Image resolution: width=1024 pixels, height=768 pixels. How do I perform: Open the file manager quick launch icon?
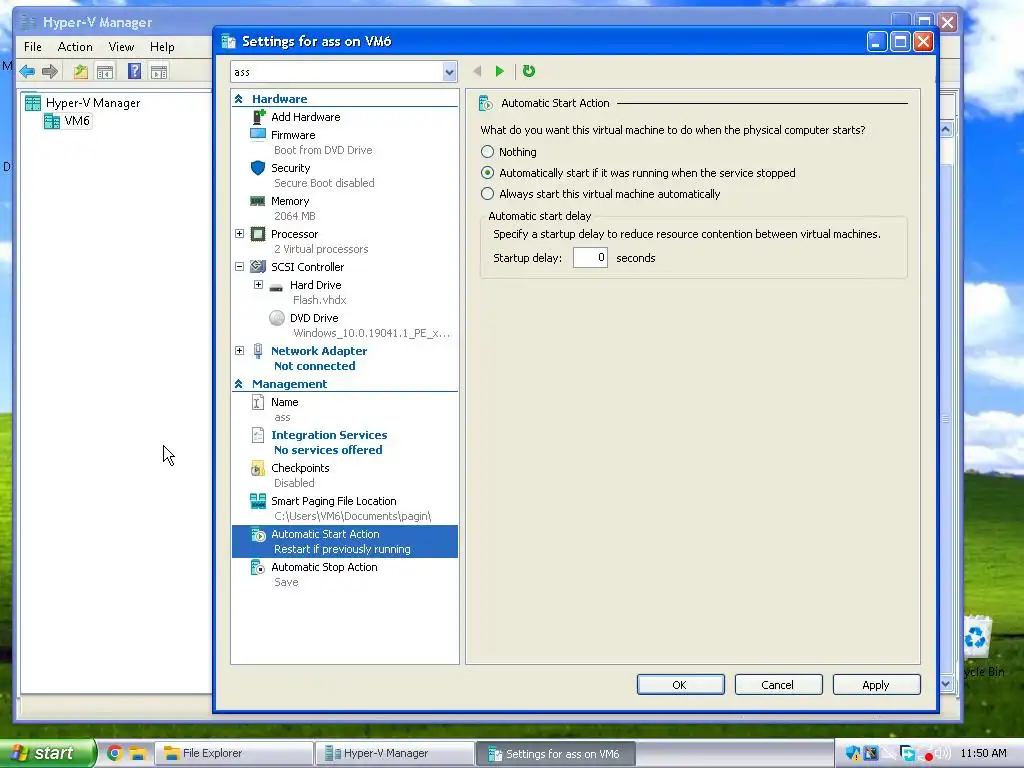[136, 753]
